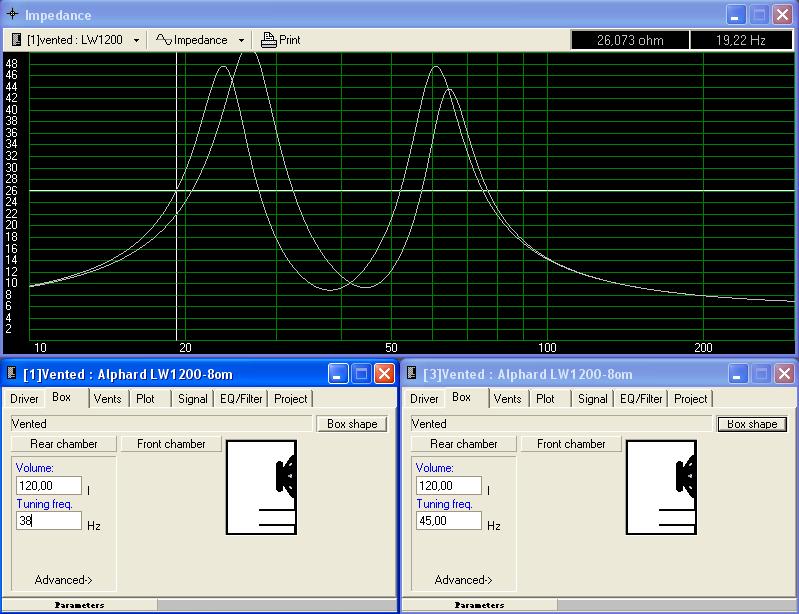Click the speaker icon beside [1]vented LW1200
The width and height of the screenshot is (799, 614).
[x=17, y=40]
